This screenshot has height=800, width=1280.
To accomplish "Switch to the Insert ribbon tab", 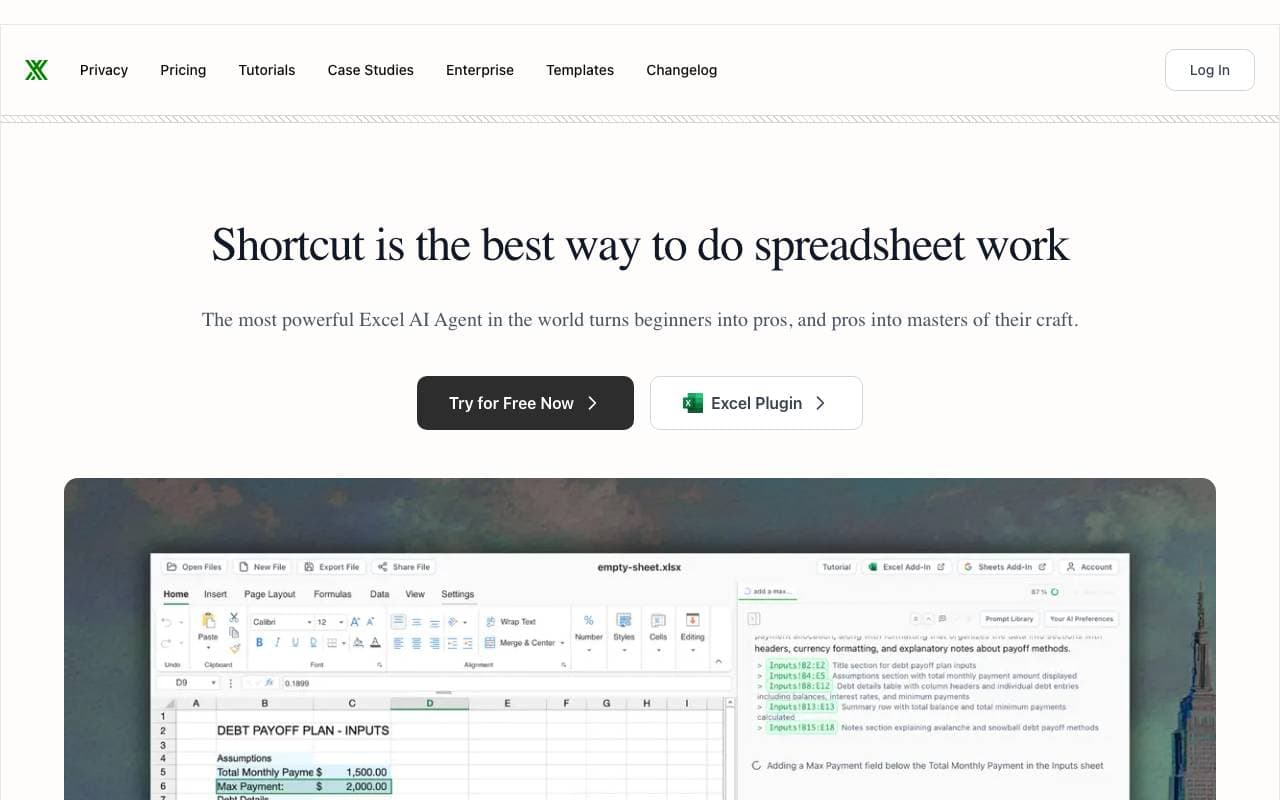I will (215, 594).
